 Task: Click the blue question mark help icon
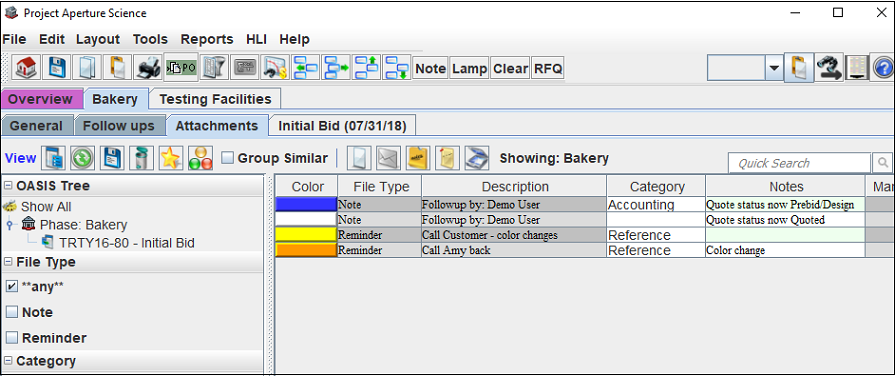[884, 68]
